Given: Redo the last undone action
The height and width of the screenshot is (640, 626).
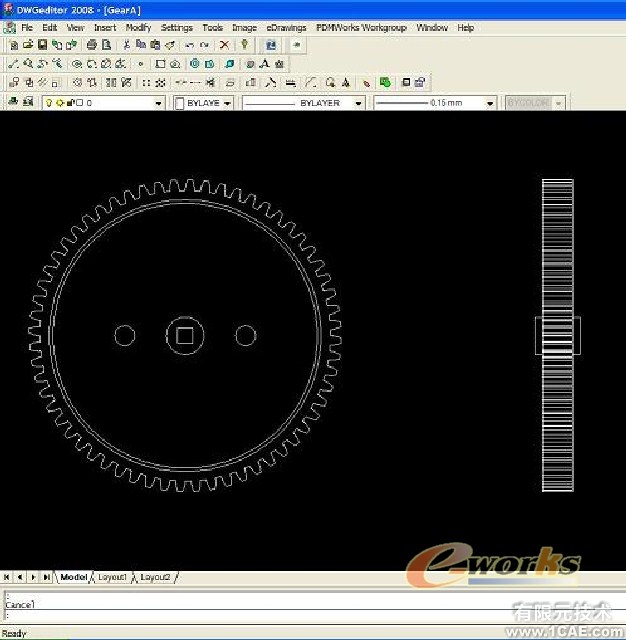Looking at the screenshot, I should coord(204,45).
